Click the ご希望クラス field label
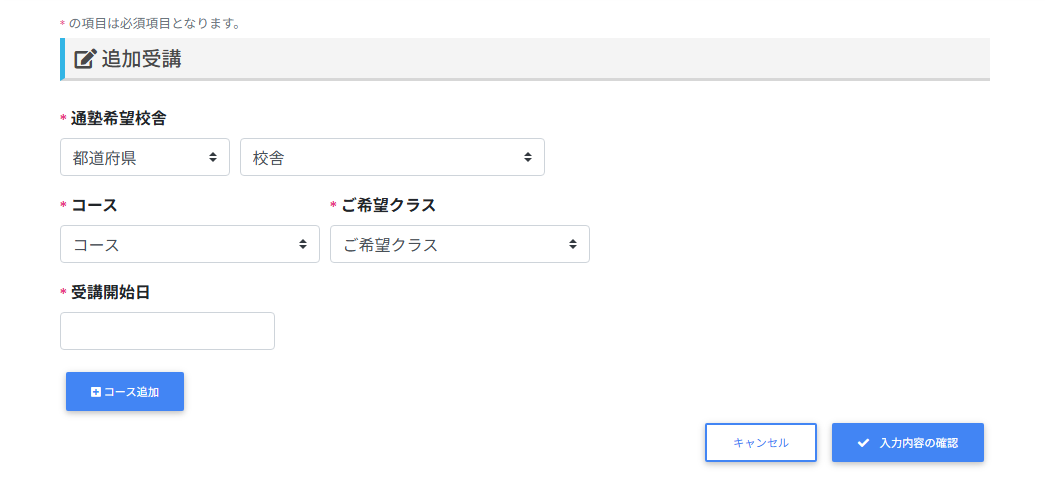 pyautogui.click(x=388, y=205)
